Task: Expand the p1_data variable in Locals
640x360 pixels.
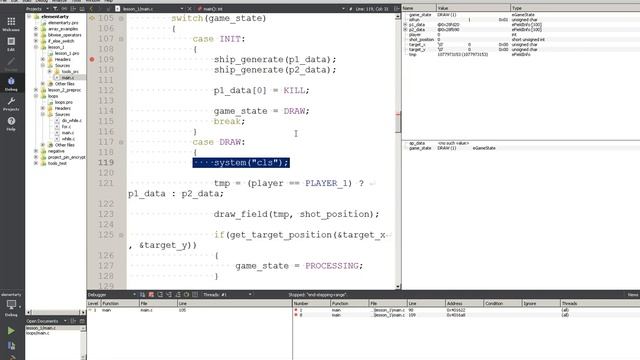Action: click(405, 24)
